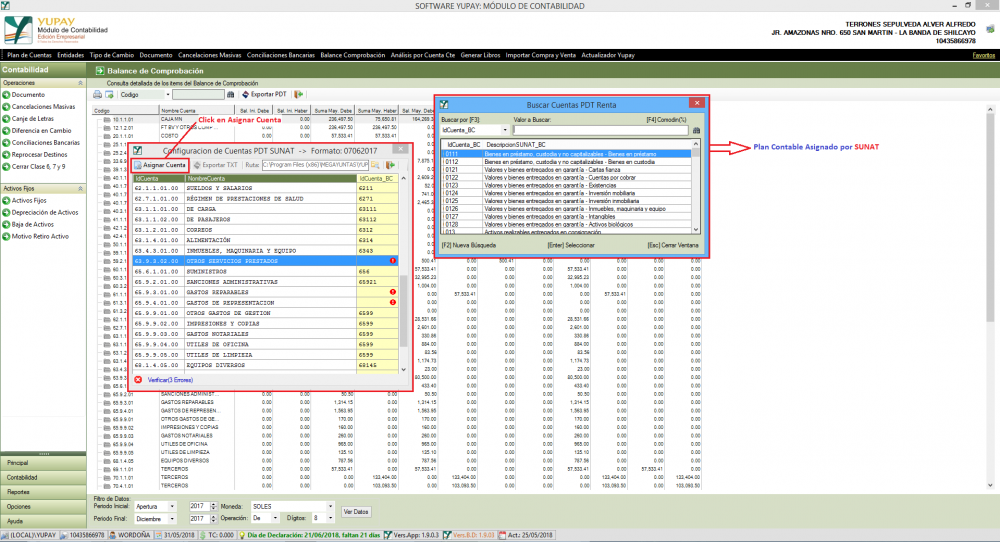Open the IdCuenta_BC Buscar por dropdown

coord(504,130)
